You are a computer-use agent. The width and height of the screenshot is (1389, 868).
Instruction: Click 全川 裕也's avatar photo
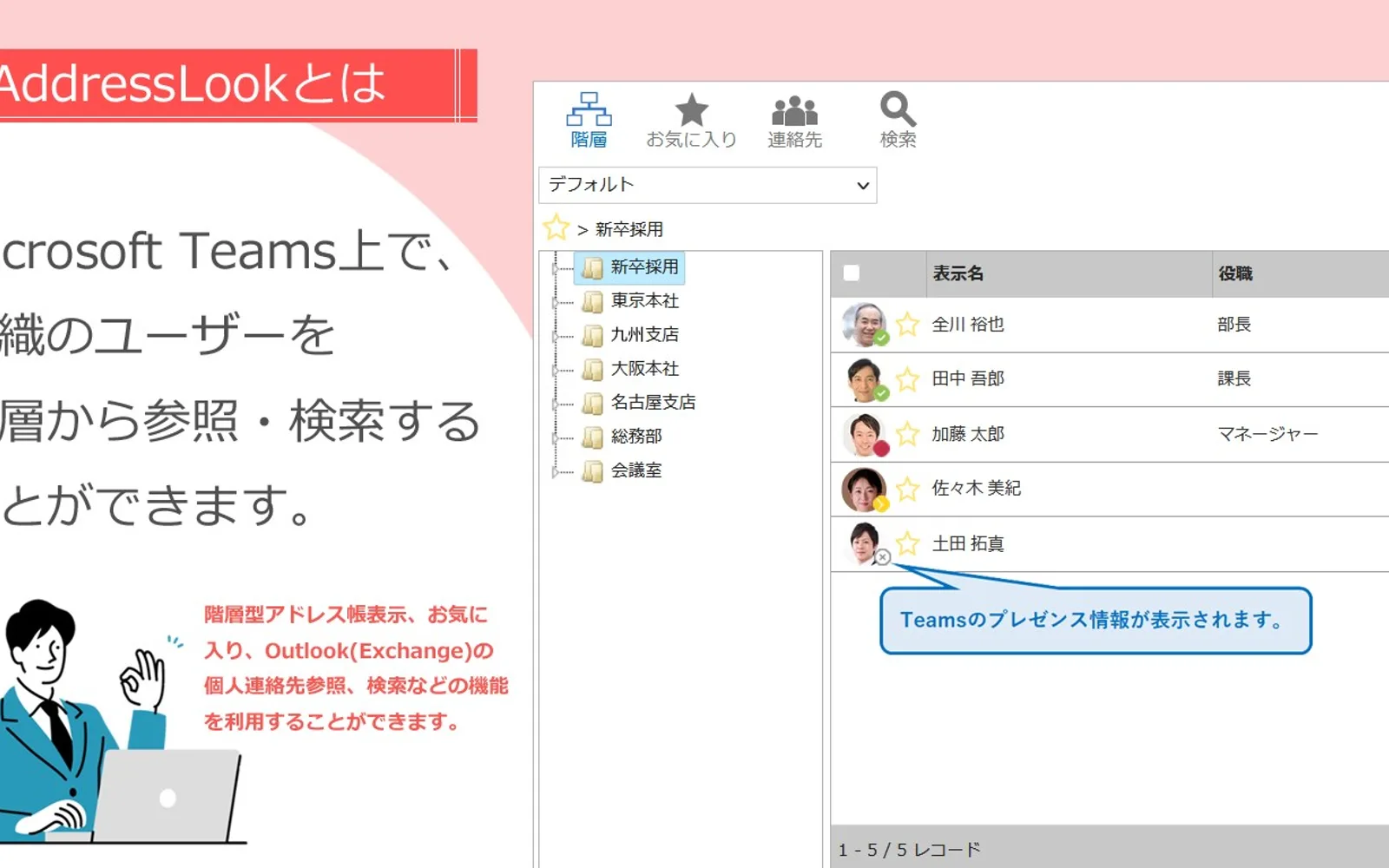point(864,325)
